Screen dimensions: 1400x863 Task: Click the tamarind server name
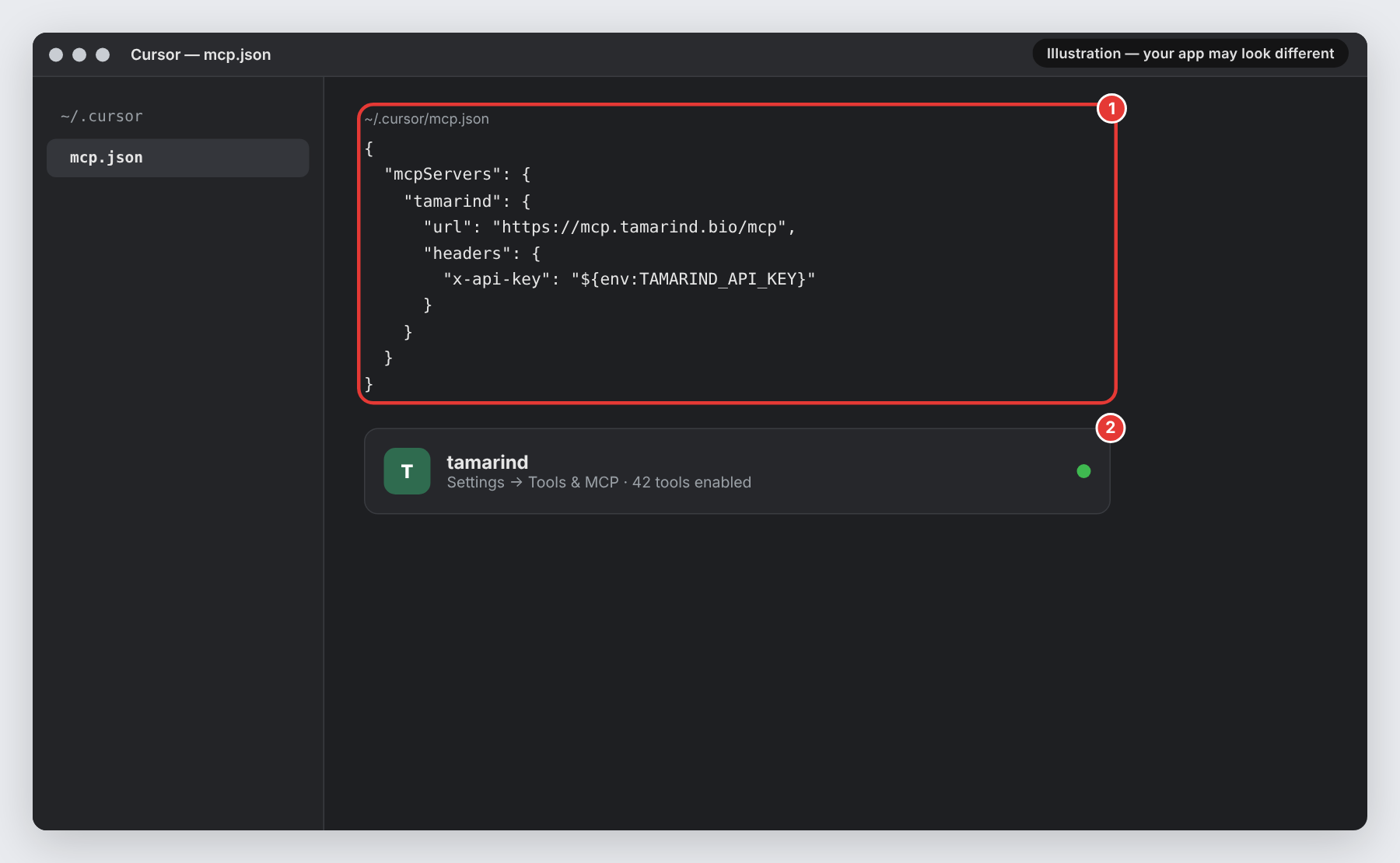487,462
